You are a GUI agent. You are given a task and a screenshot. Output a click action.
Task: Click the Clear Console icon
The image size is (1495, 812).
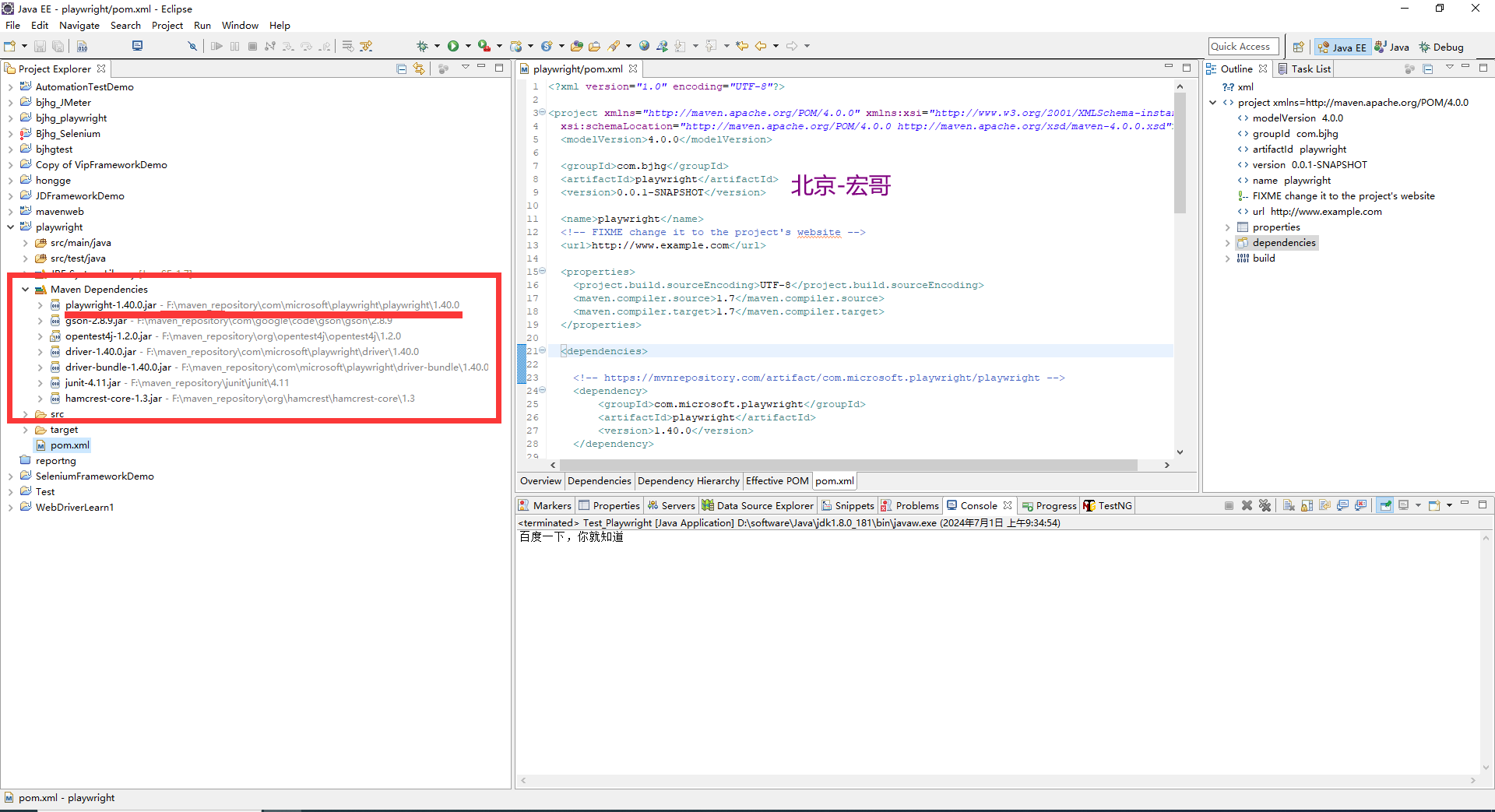tap(1289, 506)
